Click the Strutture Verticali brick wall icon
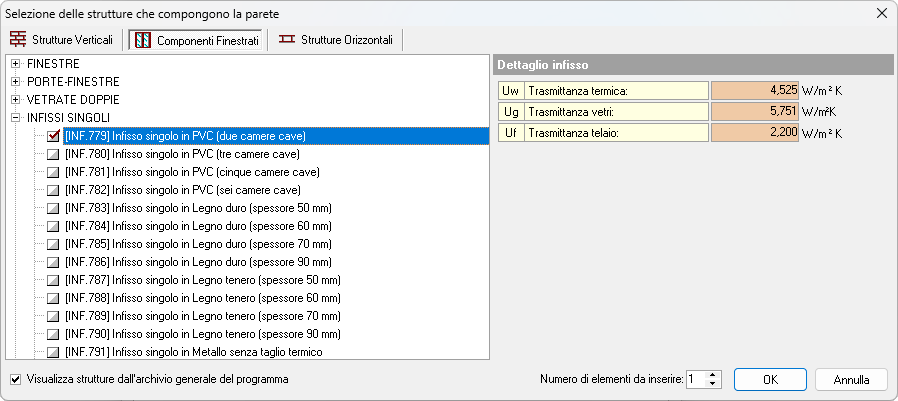This screenshot has width=898, height=401. tap(18, 40)
